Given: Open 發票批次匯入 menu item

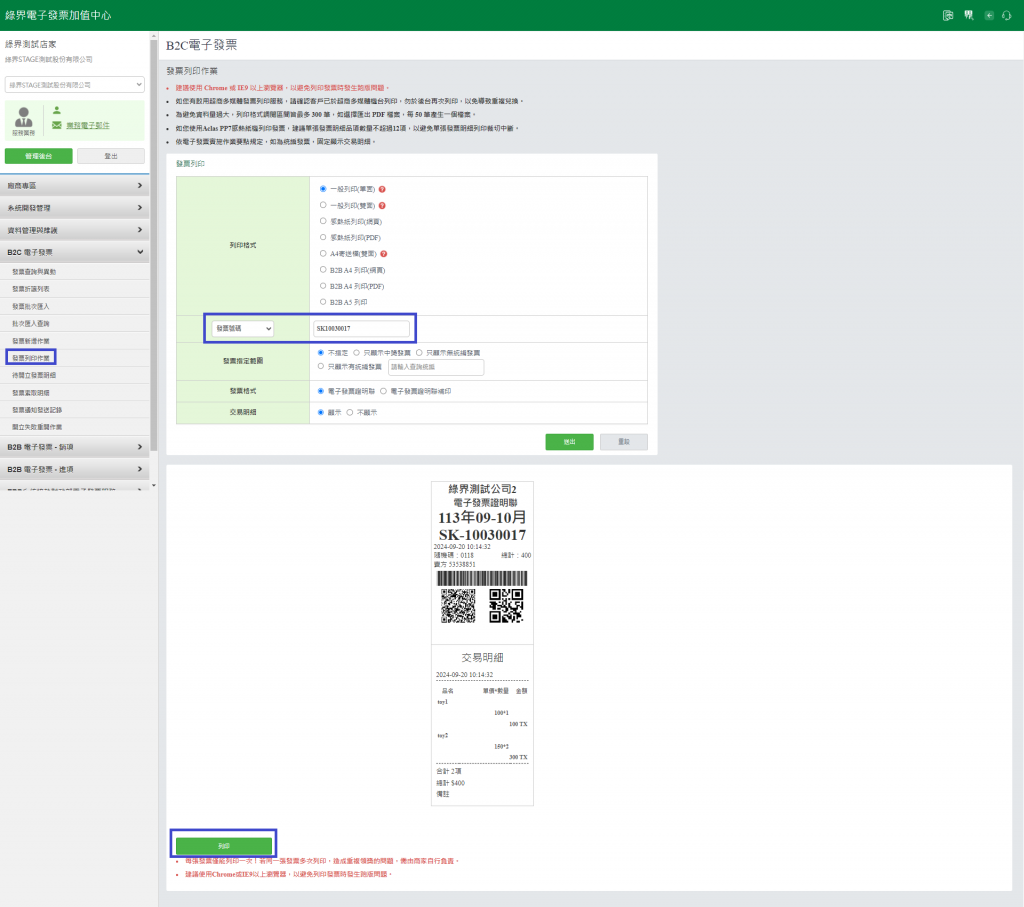Looking at the screenshot, I should (31, 306).
